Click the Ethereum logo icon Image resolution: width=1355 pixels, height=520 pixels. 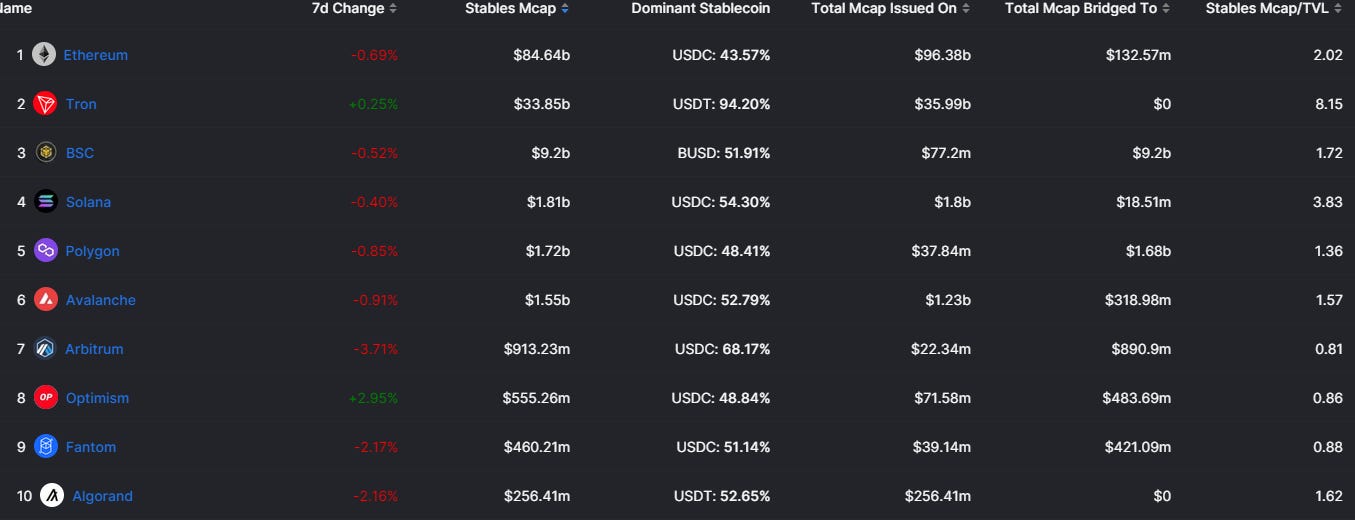[x=44, y=55]
